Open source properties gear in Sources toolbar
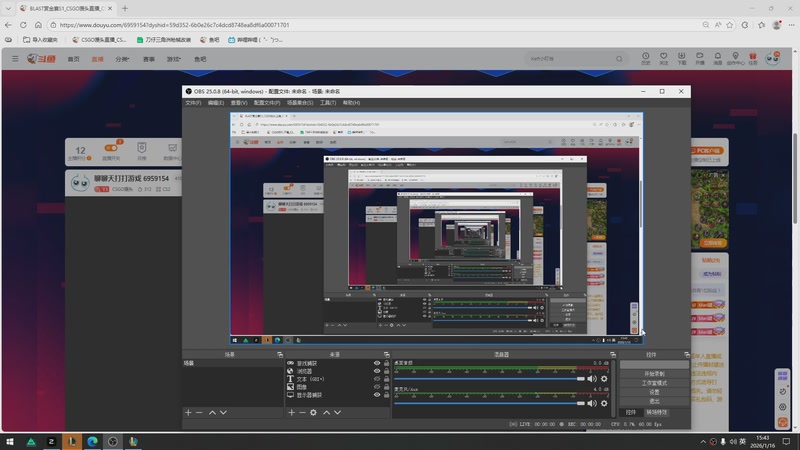 313,412
